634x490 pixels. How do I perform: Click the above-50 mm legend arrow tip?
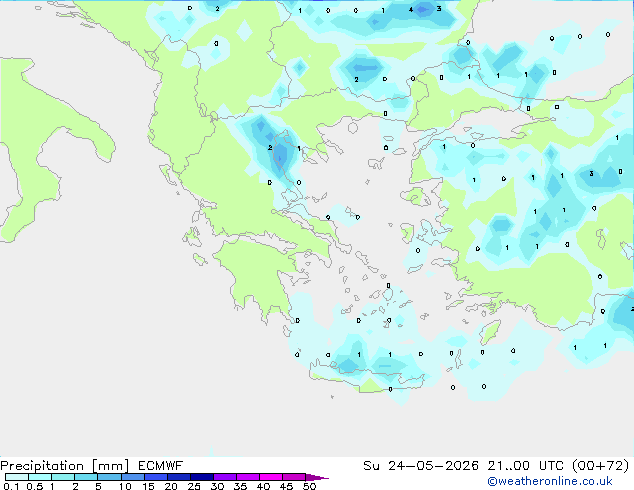(317, 477)
